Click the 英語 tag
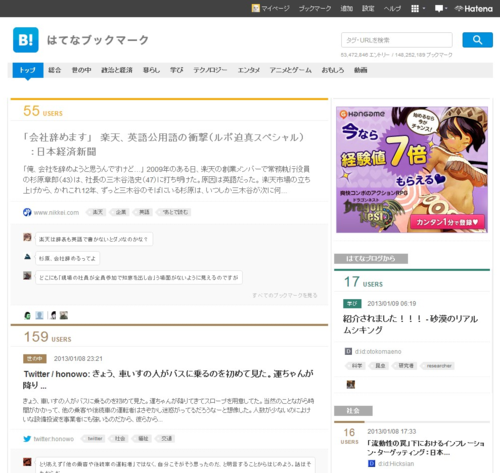The image size is (500, 473). 144,212
